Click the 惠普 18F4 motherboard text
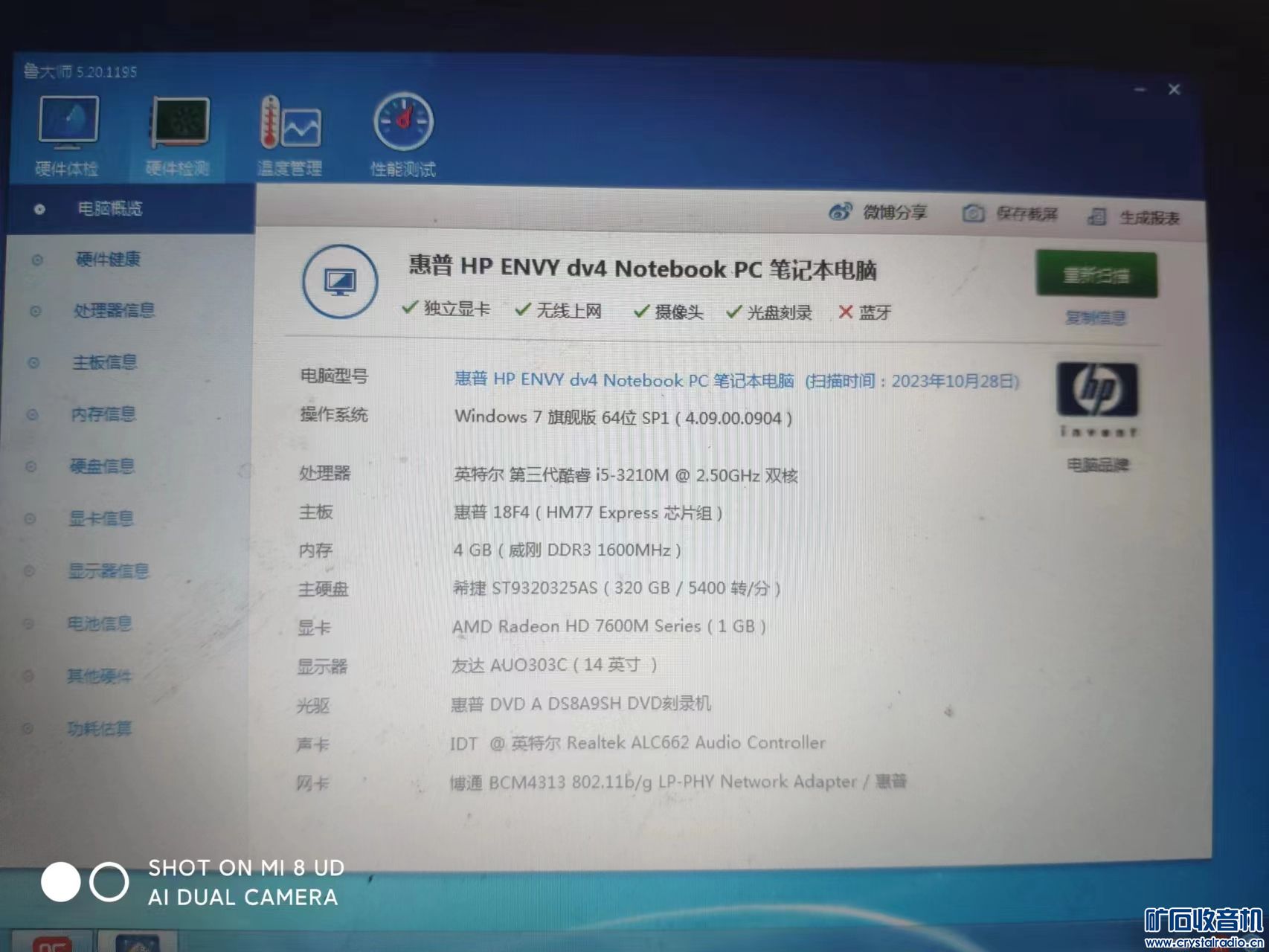 tap(588, 512)
